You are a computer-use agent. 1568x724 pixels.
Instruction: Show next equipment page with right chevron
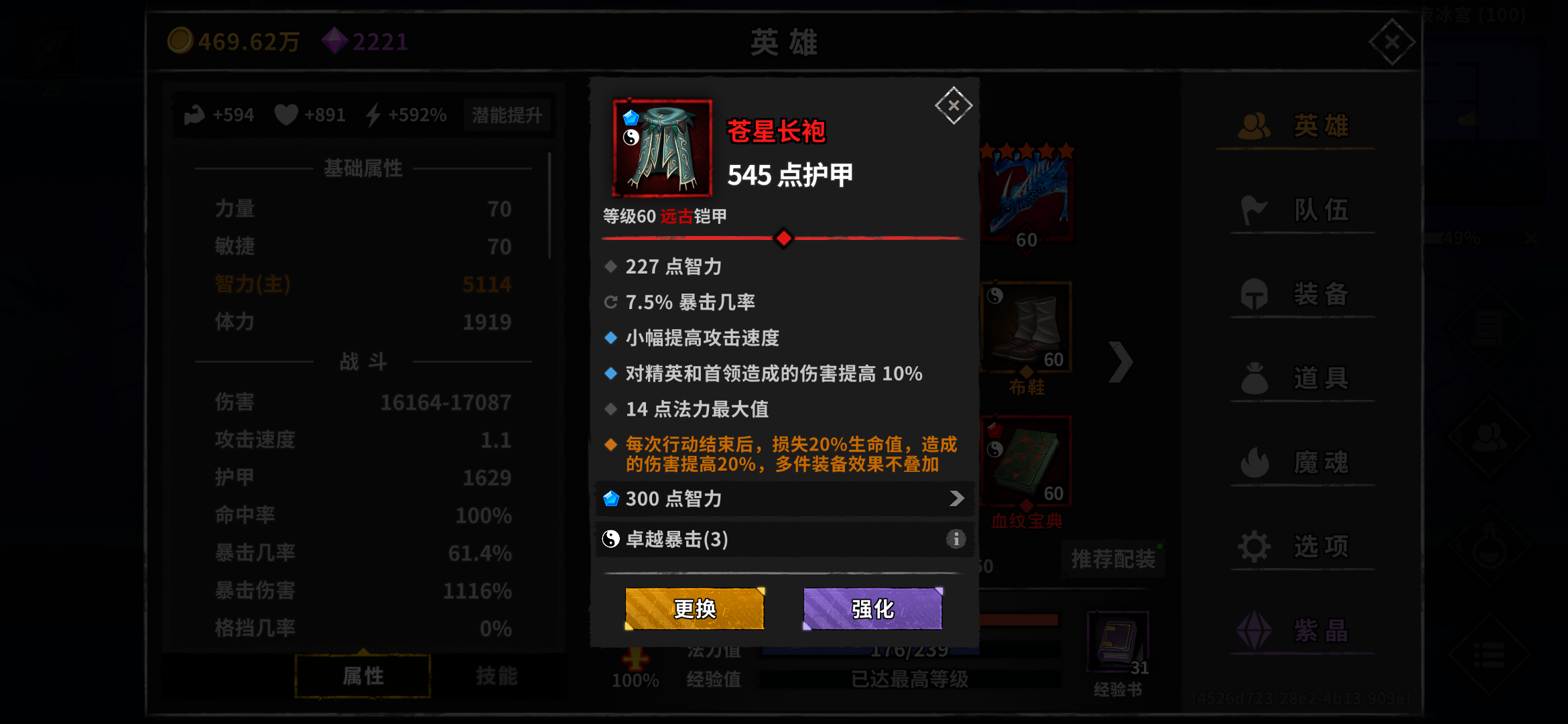pyautogui.click(x=1120, y=362)
